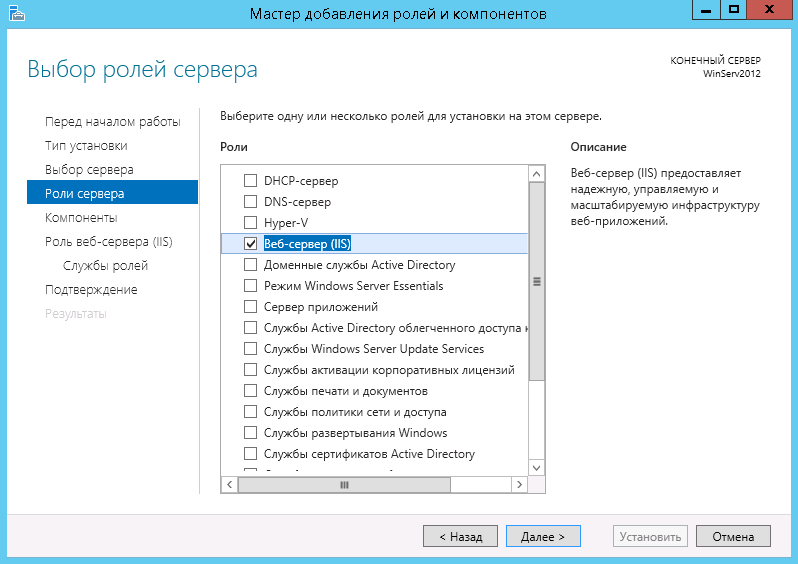Open the Службы ролей sub-step
Viewport: 798px width, 564px height.
click(x=105, y=265)
